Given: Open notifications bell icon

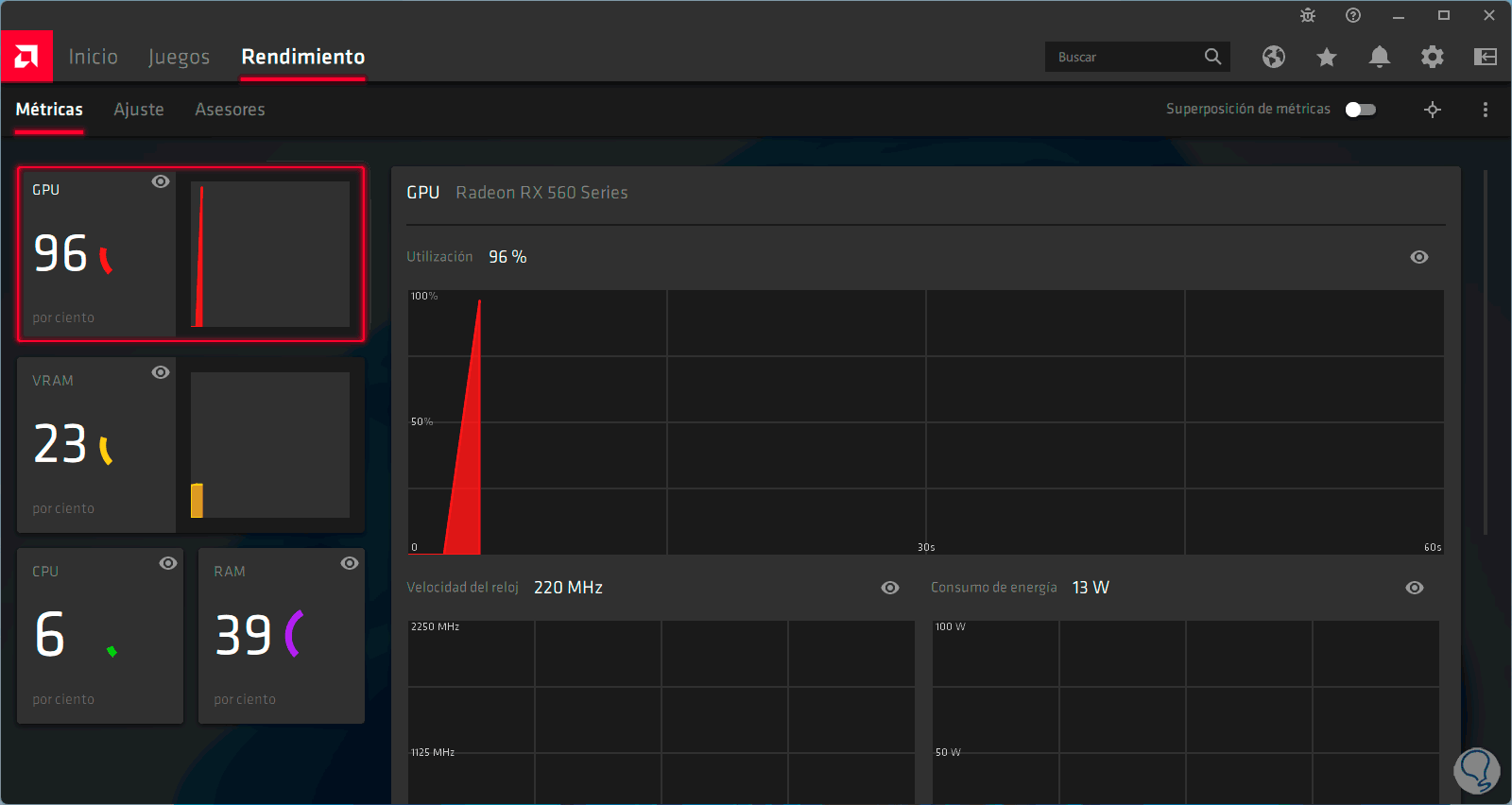Looking at the screenshot, I should (x=1380, y=57).
